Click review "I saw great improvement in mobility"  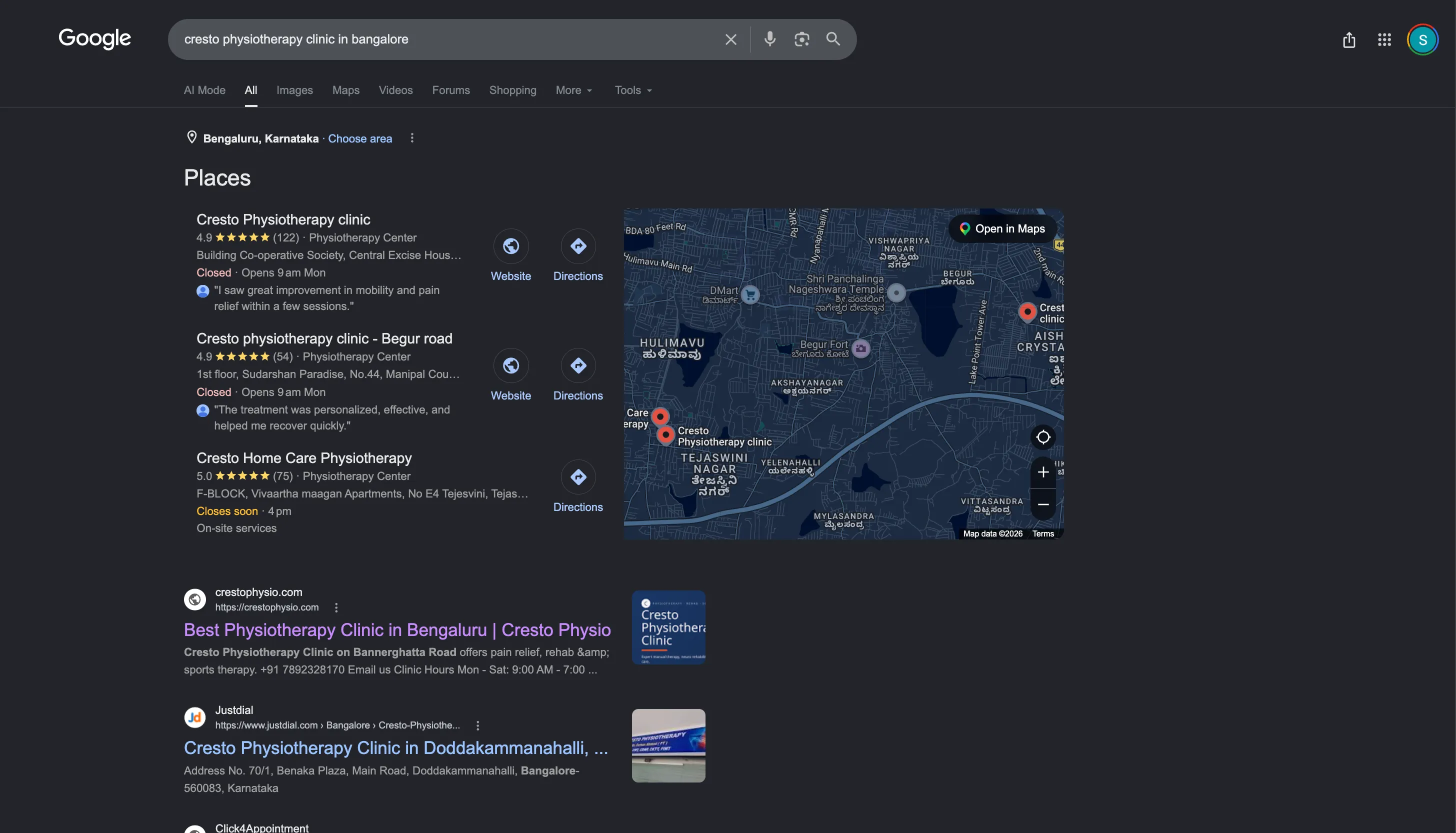326,298
